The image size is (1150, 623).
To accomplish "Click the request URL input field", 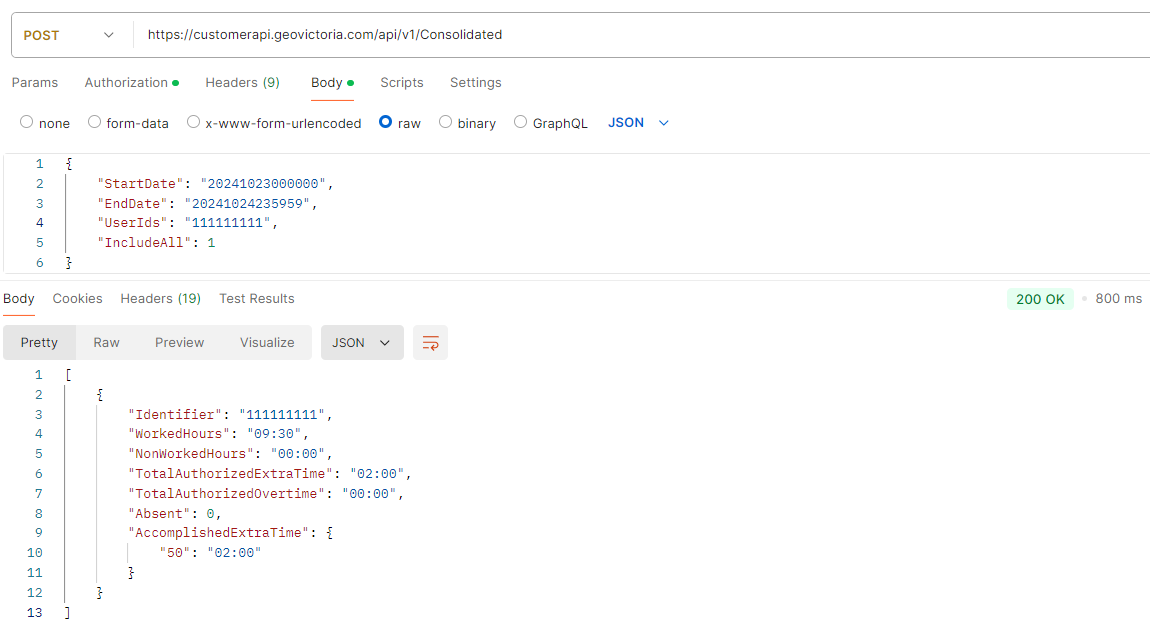I will pyautogui.click(x=640, y=35).
